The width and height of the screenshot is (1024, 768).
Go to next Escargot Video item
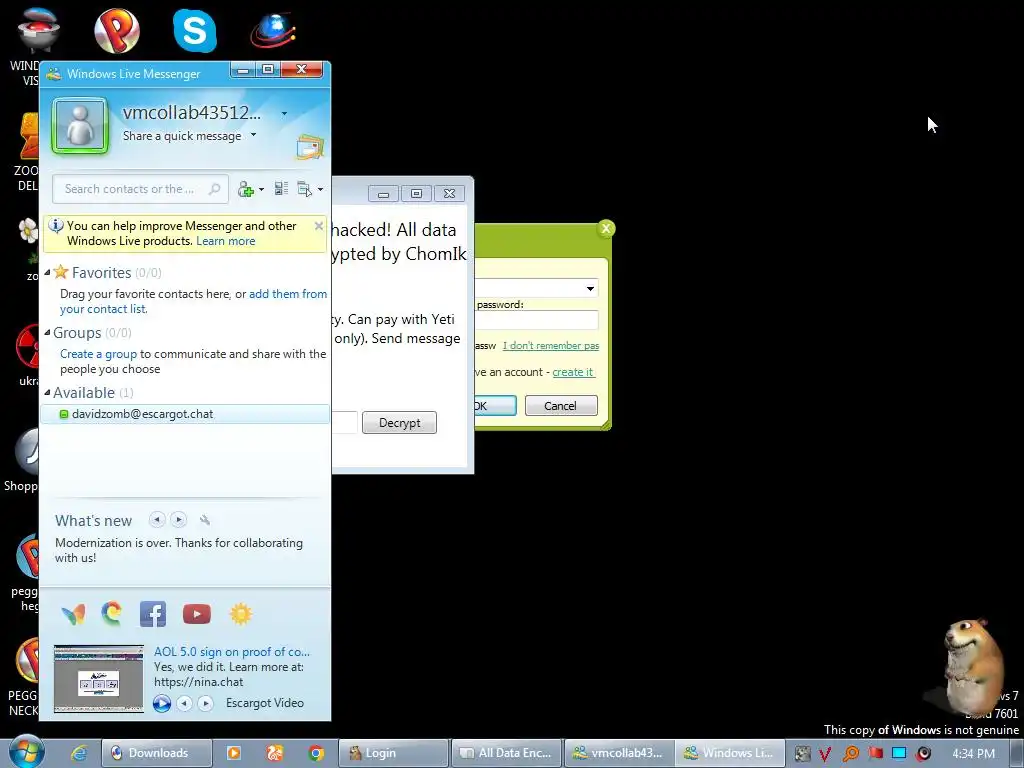206,703
